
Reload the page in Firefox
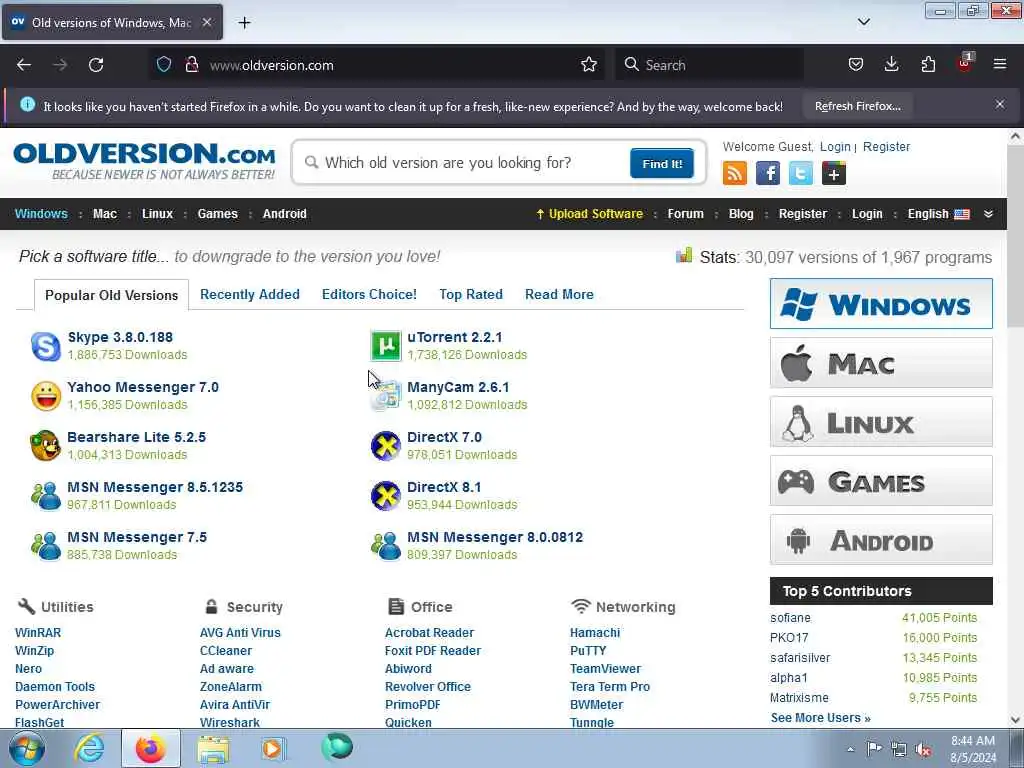[96, 65]
